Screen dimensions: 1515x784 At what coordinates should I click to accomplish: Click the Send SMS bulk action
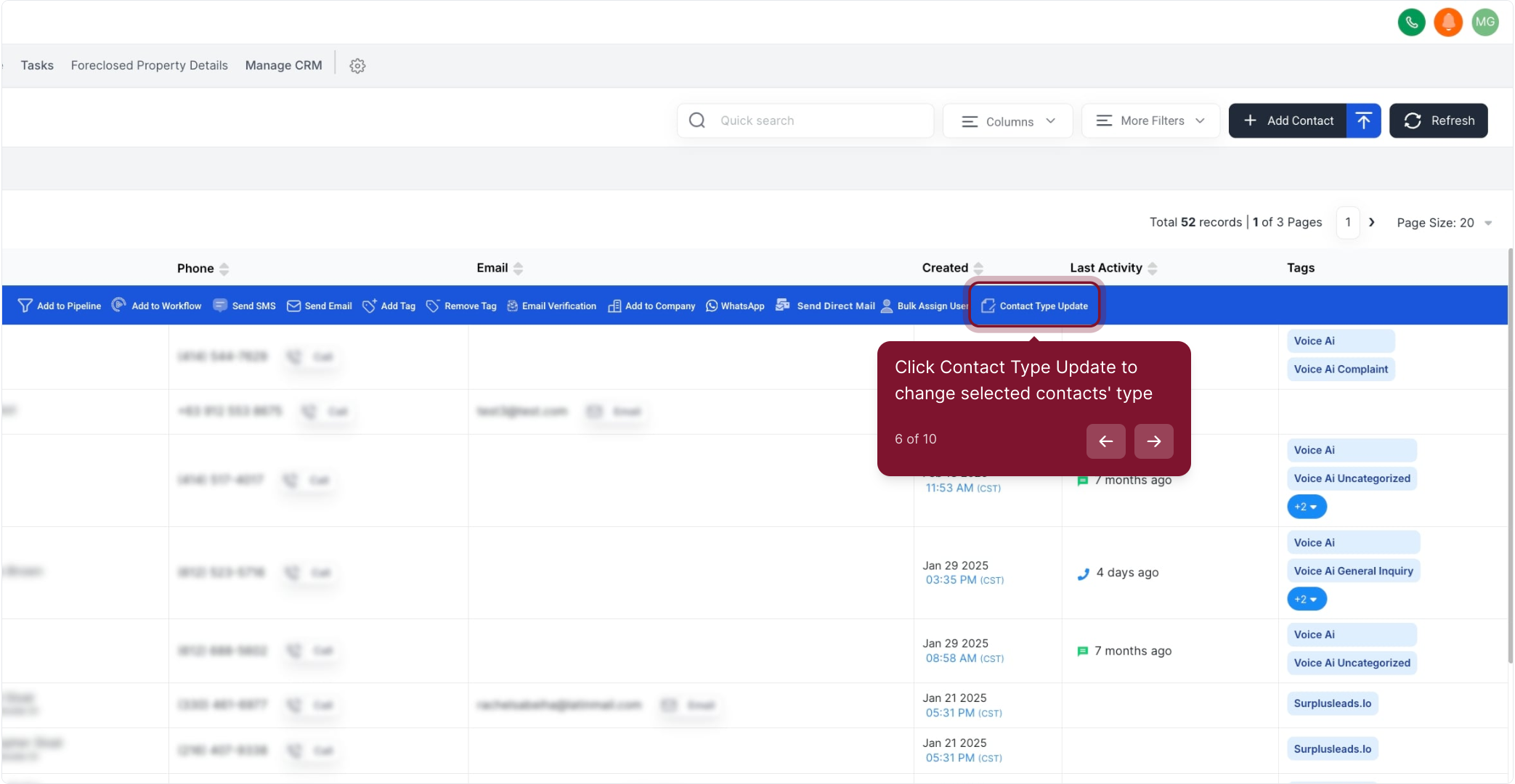coord(245,306)
